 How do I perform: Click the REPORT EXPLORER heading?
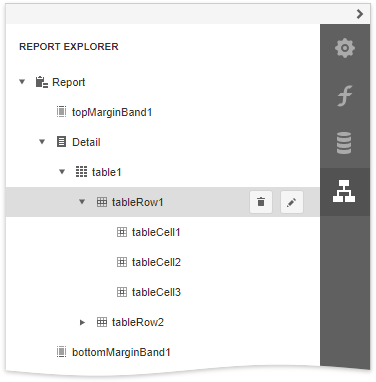pyautogui.click(x=69, y=47)
